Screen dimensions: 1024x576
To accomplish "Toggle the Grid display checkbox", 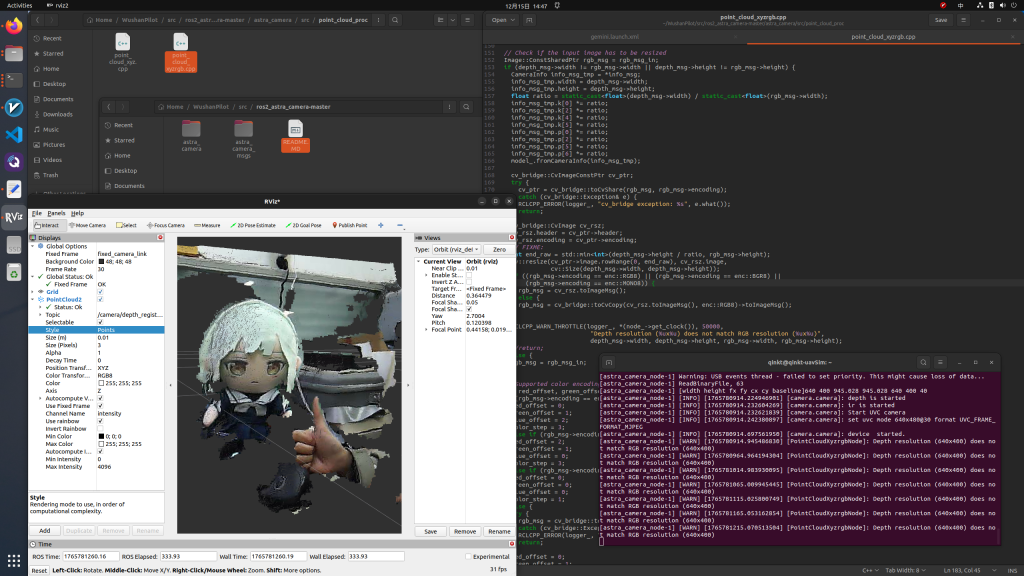I will pyautogui.click(x=100, y=292).
